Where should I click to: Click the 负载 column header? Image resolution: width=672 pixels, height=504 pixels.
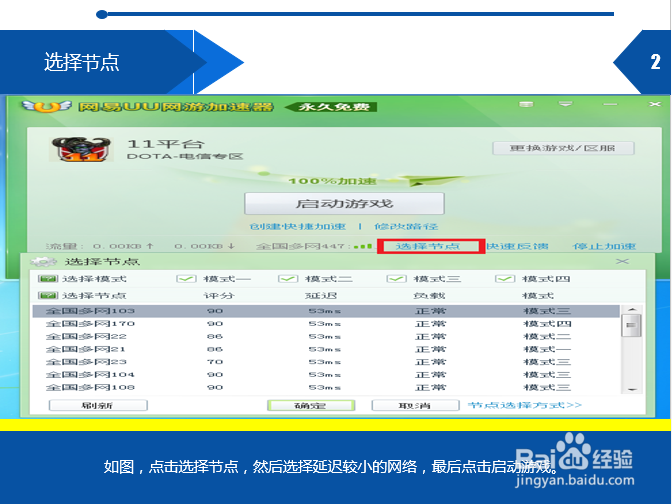click(429, 295)
